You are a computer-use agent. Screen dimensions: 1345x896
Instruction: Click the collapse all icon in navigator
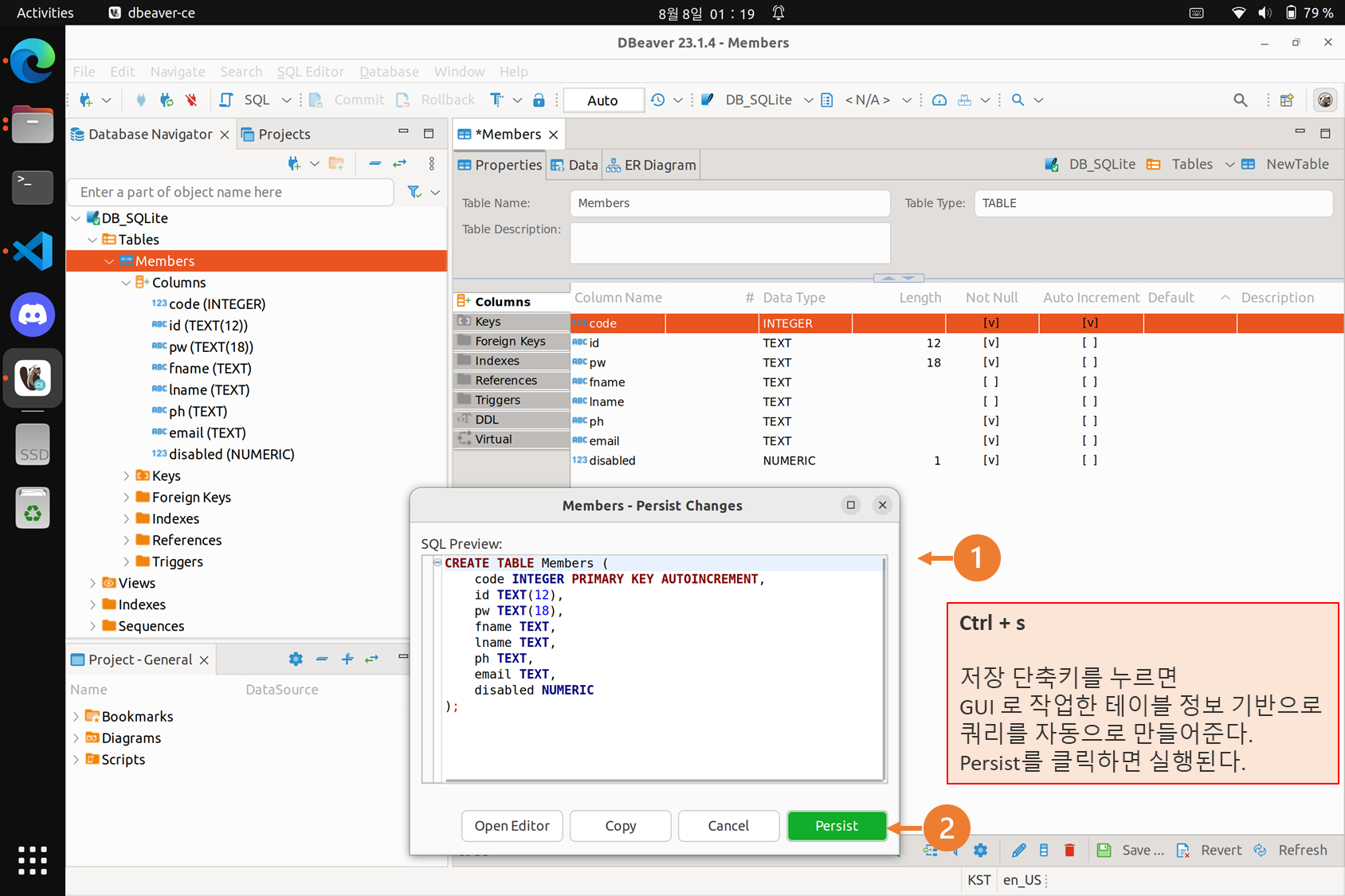pyautogui.click(x=374, y=163)
